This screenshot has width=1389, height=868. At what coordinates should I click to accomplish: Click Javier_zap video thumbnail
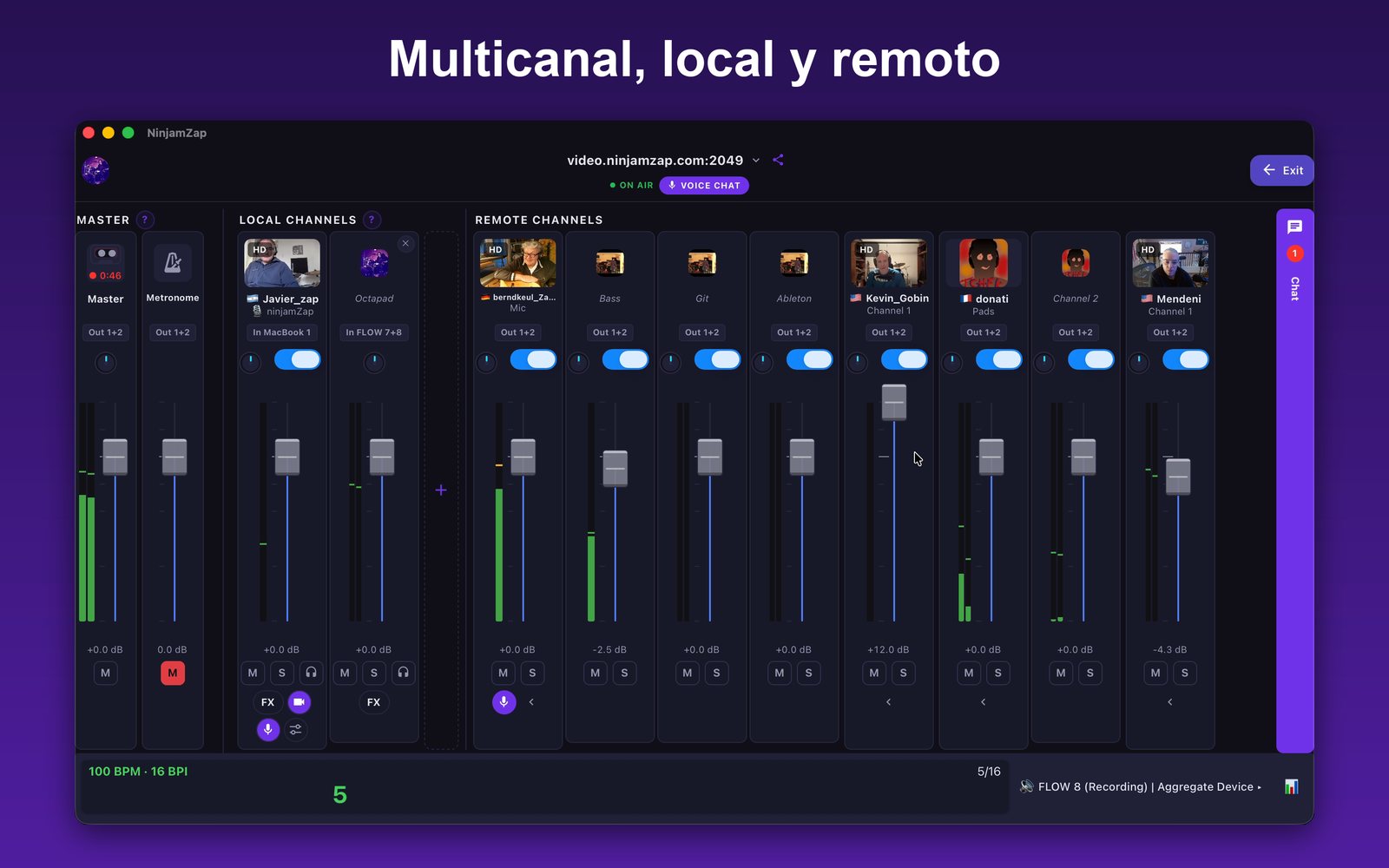[282, 263]
